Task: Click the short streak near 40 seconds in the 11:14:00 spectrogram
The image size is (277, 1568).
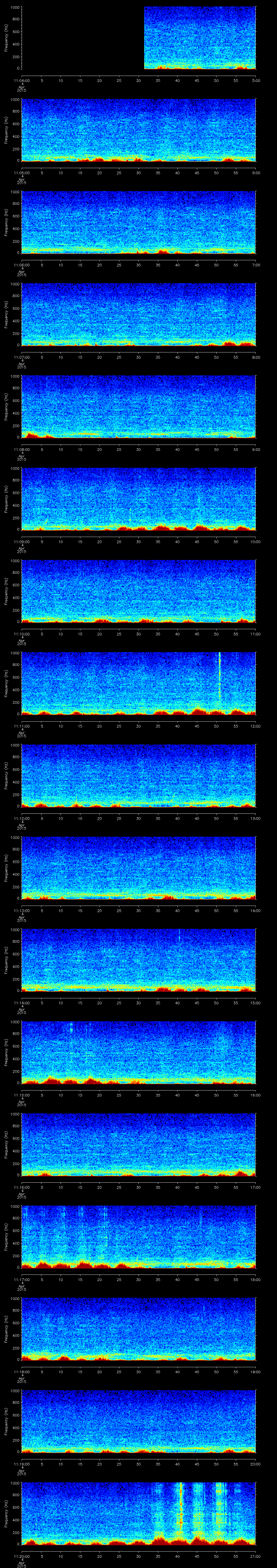Action: point(179,936)
